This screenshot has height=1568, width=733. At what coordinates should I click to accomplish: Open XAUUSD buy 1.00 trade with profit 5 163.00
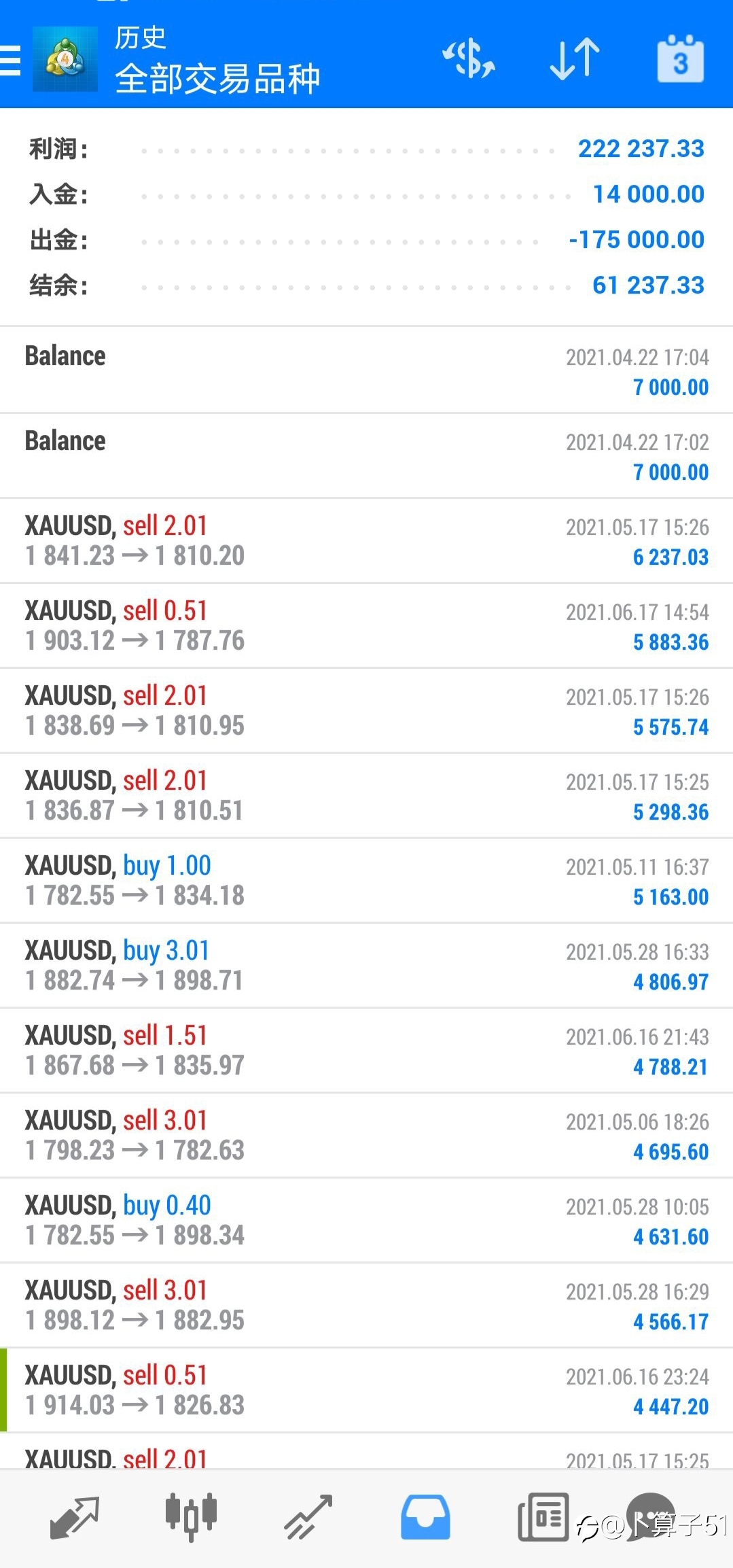pyautogui.click(x=367, y=880)
